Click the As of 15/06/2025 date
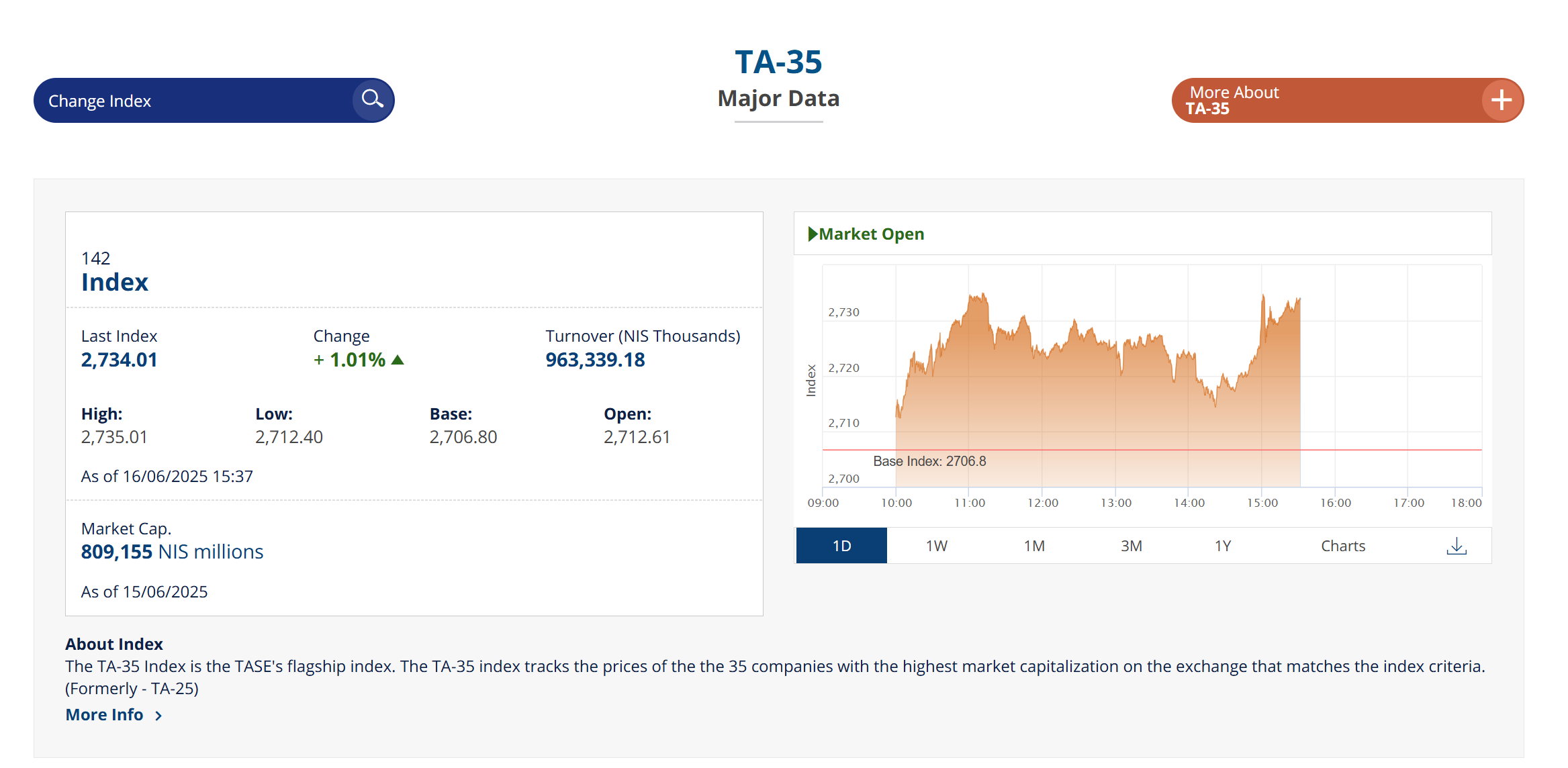The width and height of the screenshot is (1568, 768). [144, 591]
